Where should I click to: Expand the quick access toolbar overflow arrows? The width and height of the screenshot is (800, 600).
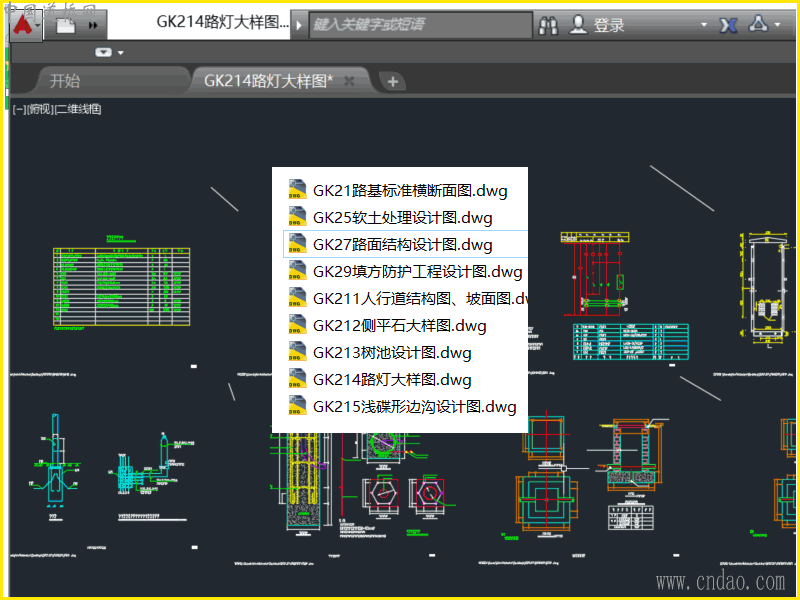point(93,25)
